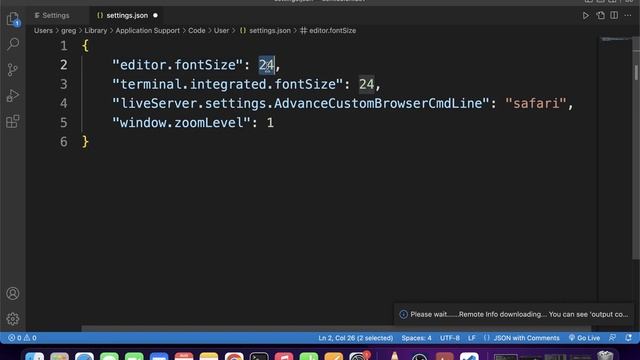Run the file with play button

[x=586, y=16]
